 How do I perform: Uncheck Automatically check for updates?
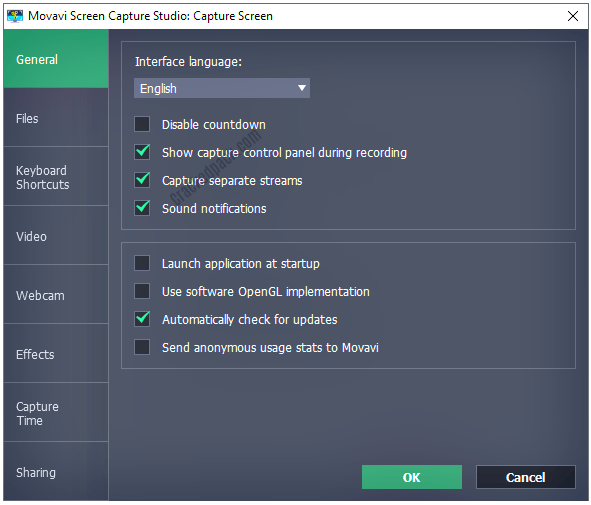click(142, 319)
